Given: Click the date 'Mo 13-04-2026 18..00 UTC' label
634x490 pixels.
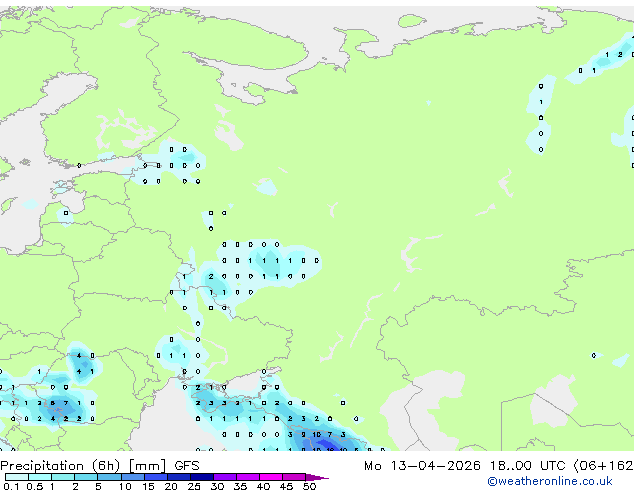Looking at the screenshot, I should [x=465, y=466].
